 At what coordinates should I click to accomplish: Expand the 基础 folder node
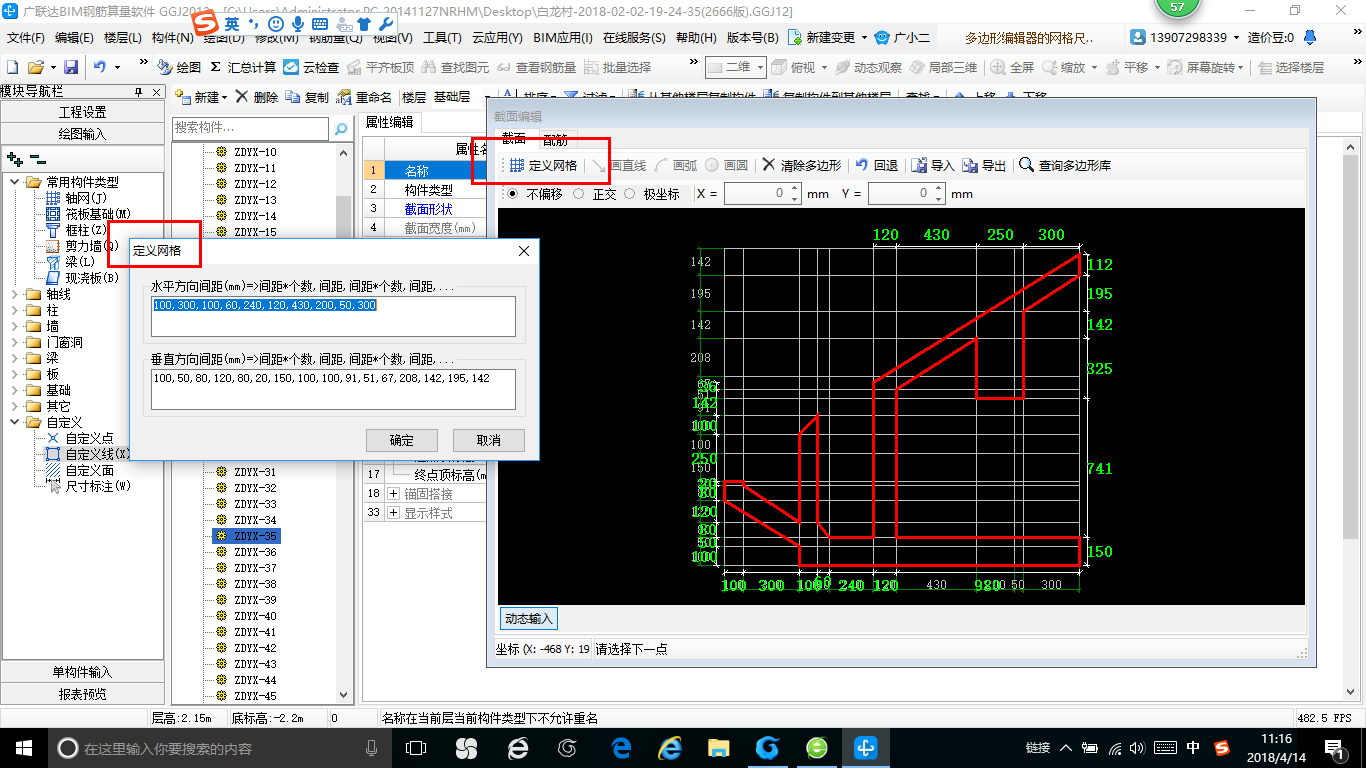(x=14, y=390)
